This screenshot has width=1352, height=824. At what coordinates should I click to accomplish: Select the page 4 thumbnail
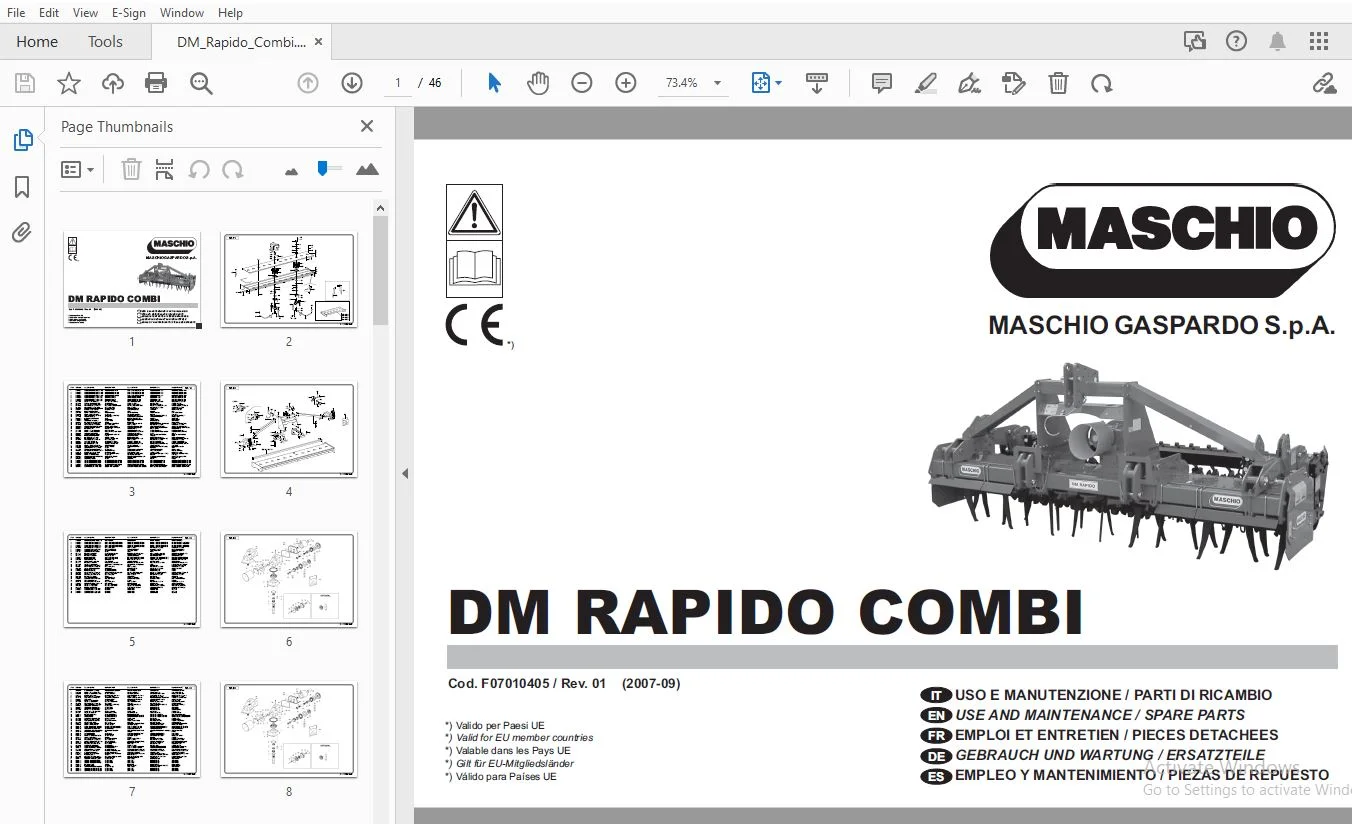(x=289, y=429)
